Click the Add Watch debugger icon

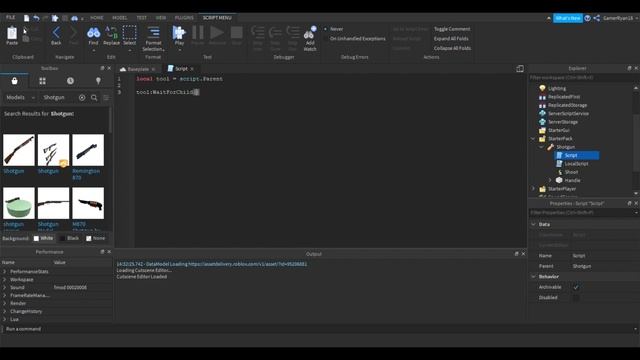(x=310, y=33)
